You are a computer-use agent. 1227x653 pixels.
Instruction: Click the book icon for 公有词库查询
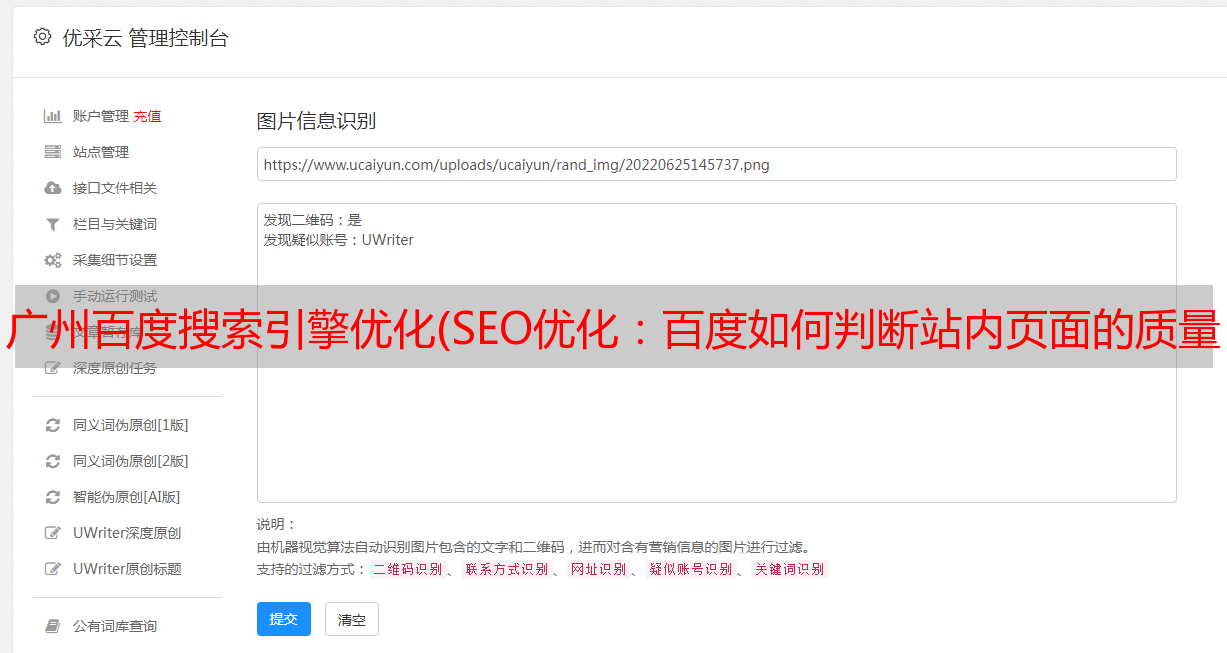tap(53, 626)
